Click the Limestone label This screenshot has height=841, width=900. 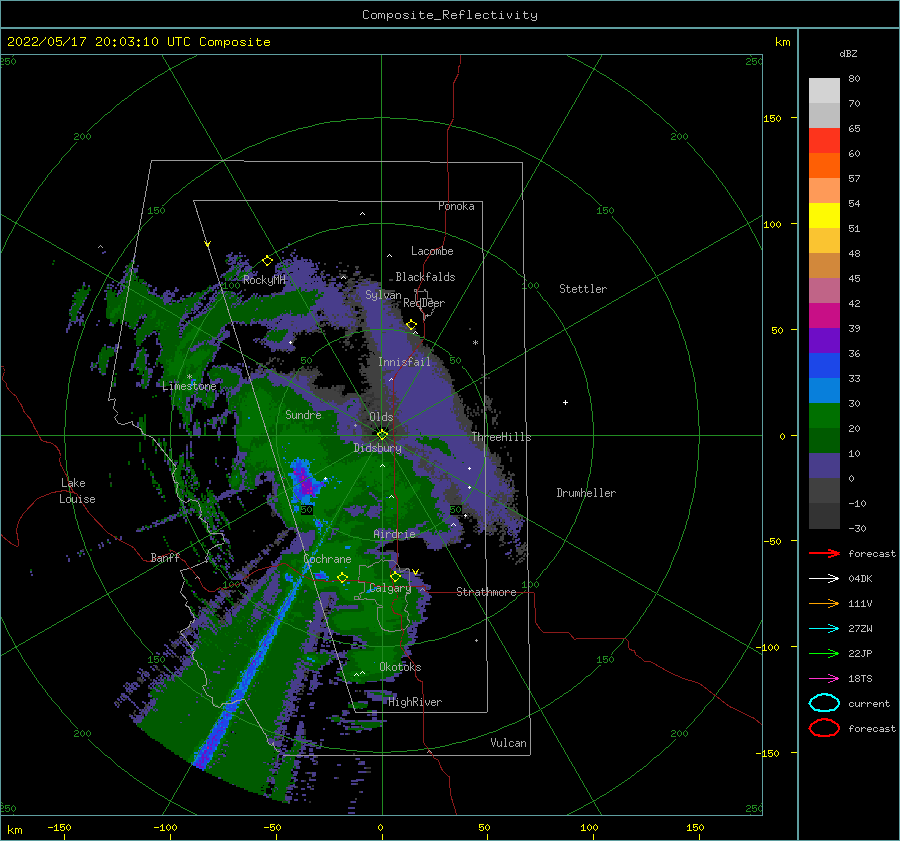click(189, 386)
